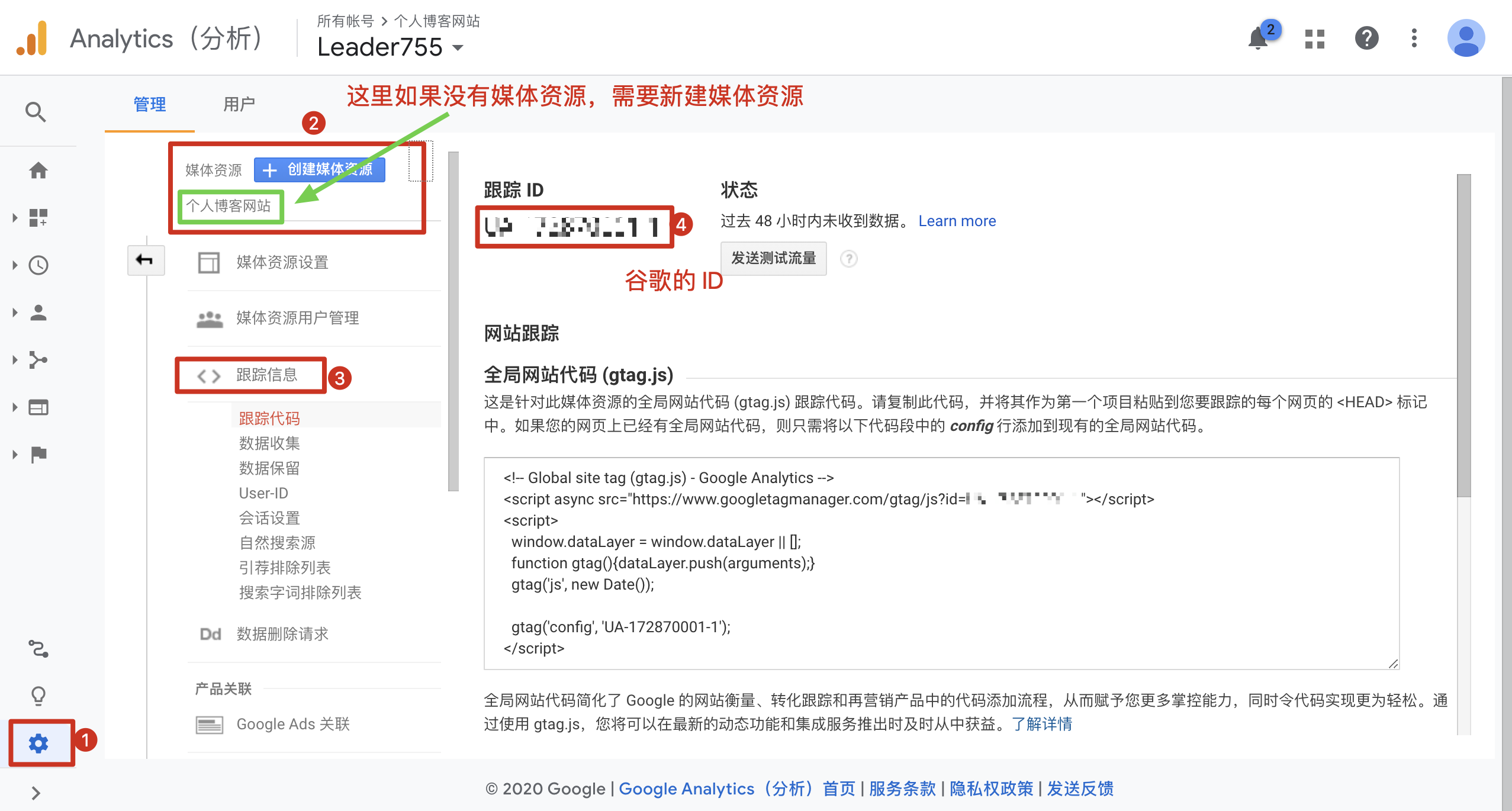This screenshot has height=811, width=1512.
Task: Open the Admin gear icon
Action: click(x=38, y=743)
